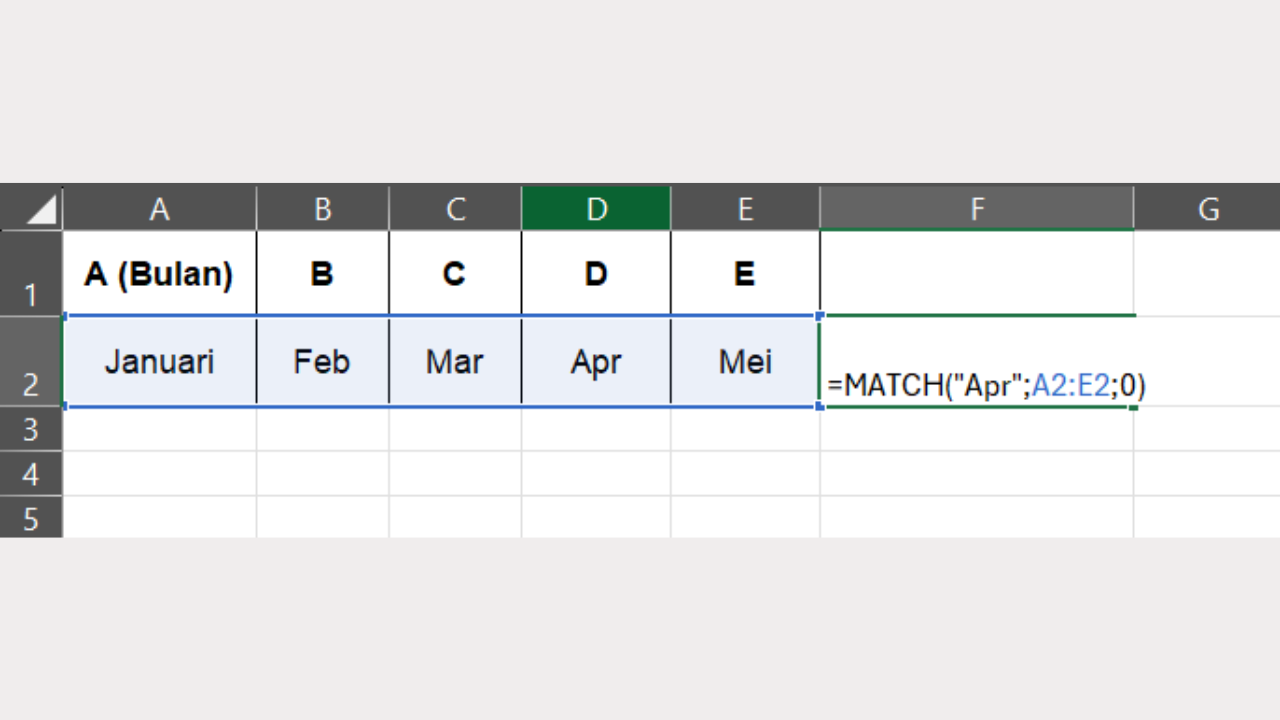Select column header A
The width and height of the screenshot is (1280, 720).
tap(159, 208)
